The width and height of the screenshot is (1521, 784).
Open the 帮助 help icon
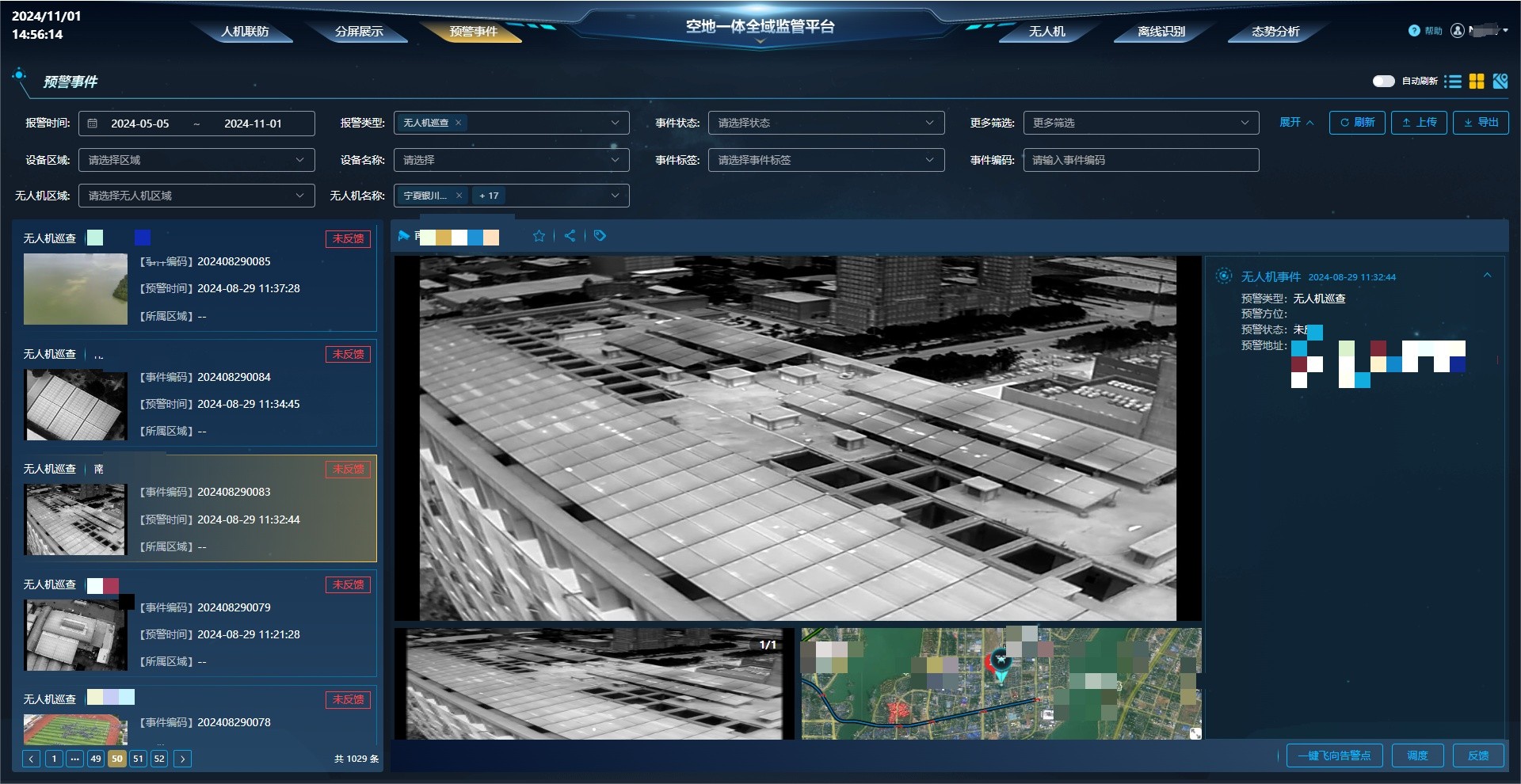pos(1414,31)
